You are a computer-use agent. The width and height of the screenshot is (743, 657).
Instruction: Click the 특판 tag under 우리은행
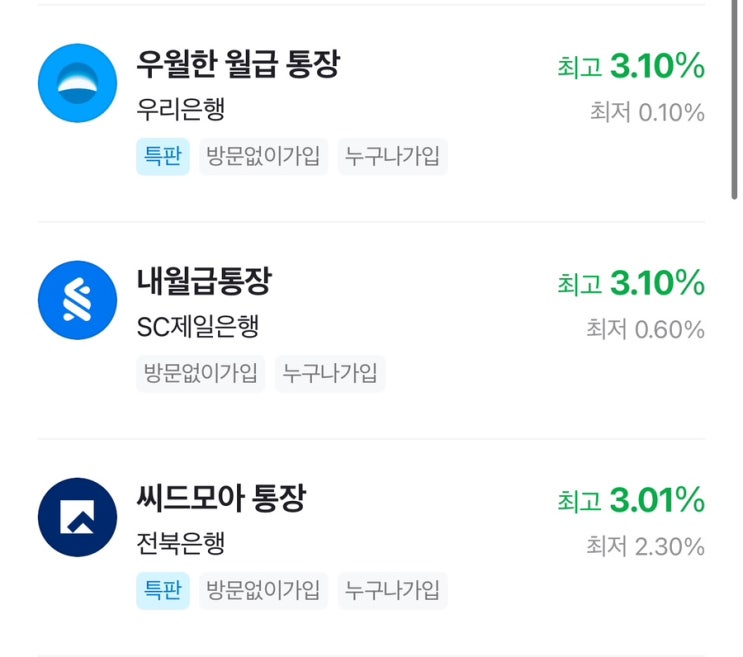(162, 157)
